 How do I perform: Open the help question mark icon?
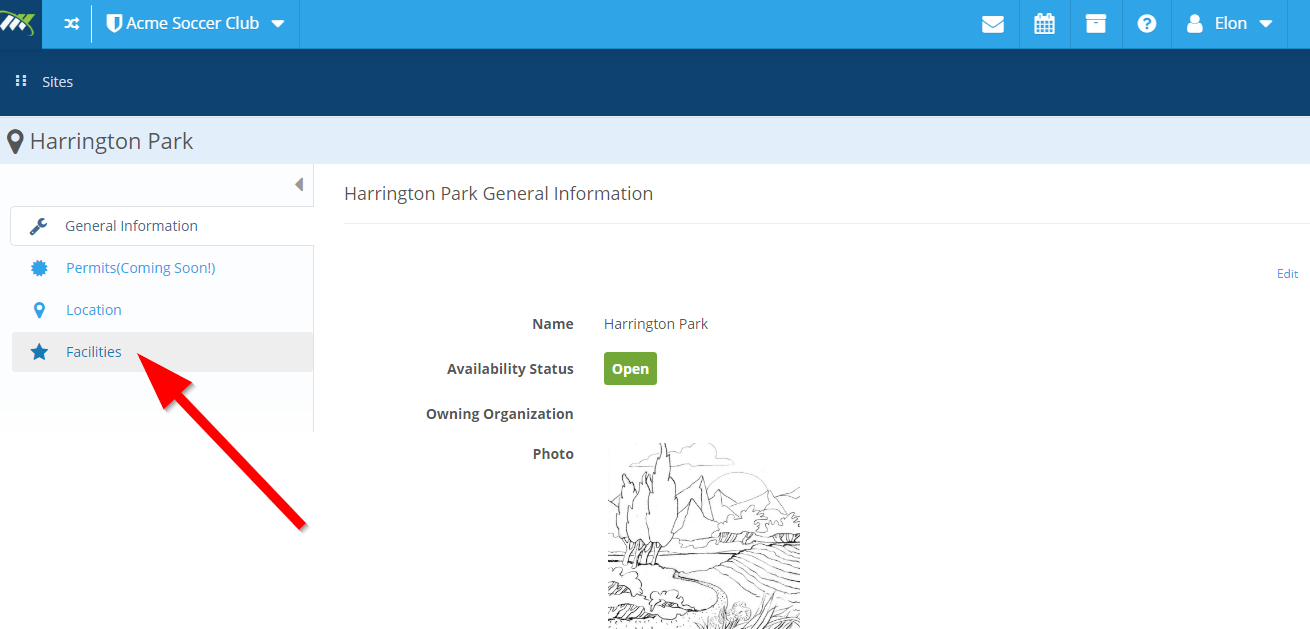pyautogui.click(x=1147, y=24)
